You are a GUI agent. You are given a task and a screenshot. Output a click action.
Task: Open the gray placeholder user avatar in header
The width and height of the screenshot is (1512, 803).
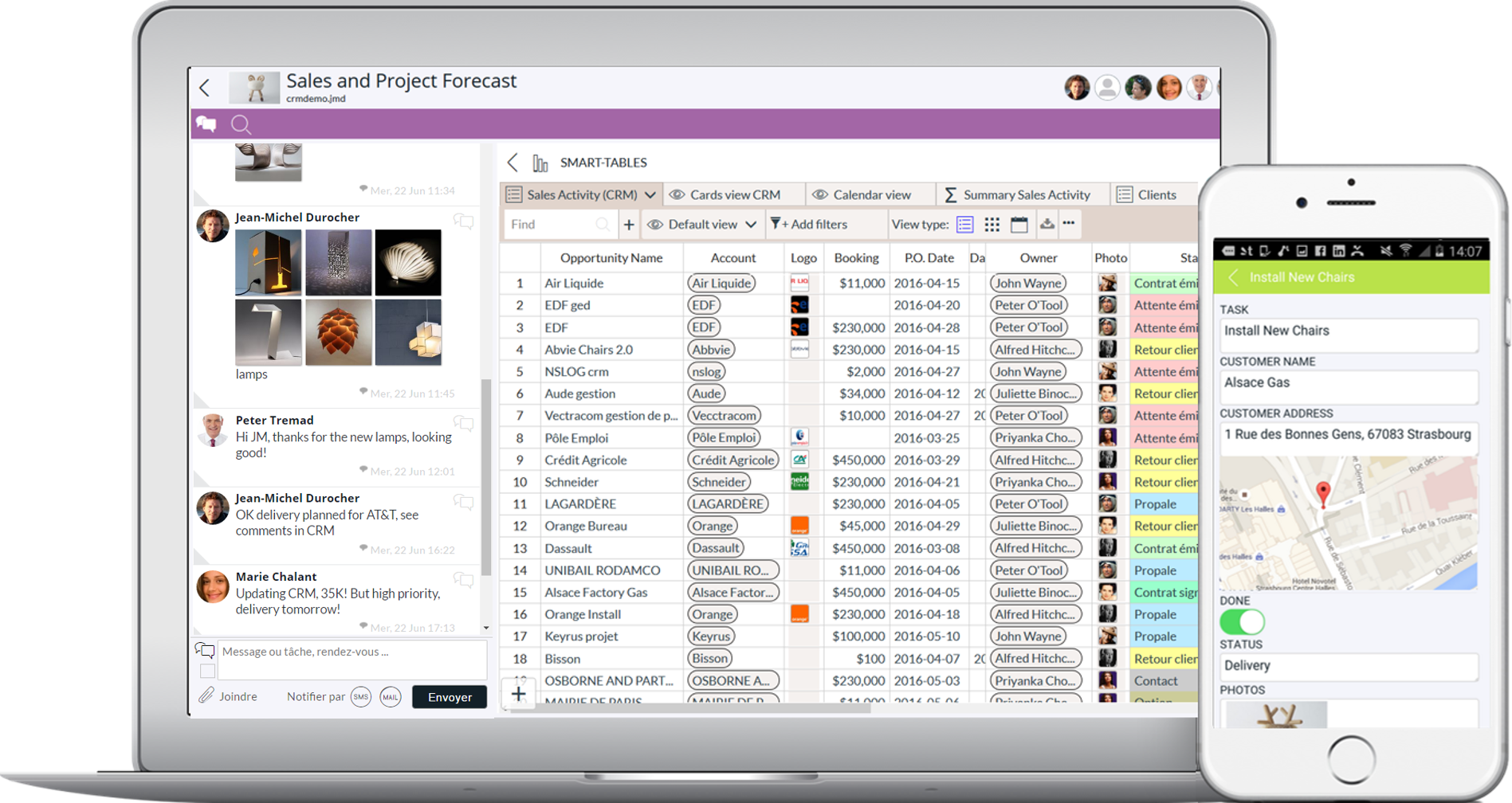coord(1107,88)
